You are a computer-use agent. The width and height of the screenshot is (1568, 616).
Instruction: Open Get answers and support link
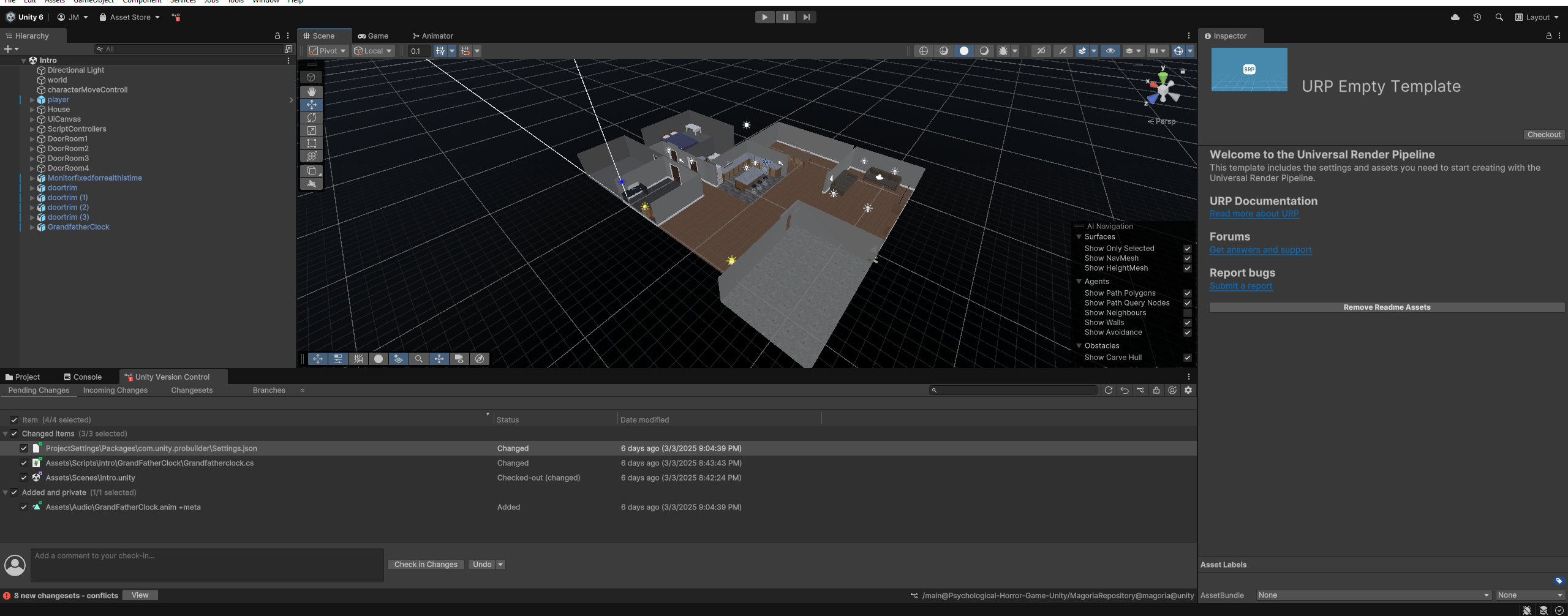pyautogui.click(x=1261, y=250)
